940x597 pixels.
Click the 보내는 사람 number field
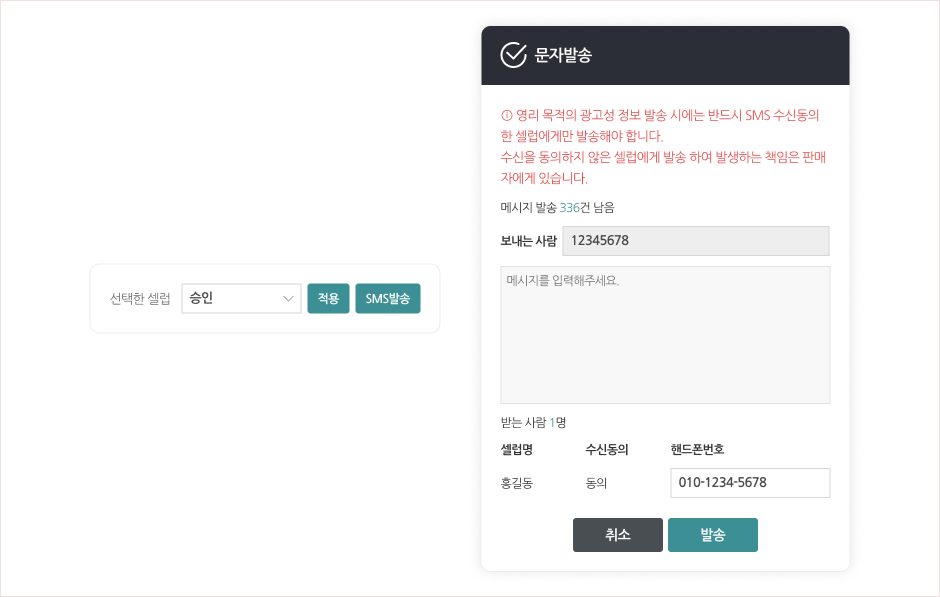pos(696,240)
